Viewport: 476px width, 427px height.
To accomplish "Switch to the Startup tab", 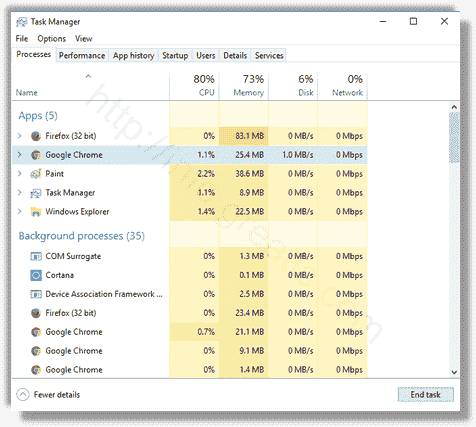I will pyautogui.click(x=175, y=56).
